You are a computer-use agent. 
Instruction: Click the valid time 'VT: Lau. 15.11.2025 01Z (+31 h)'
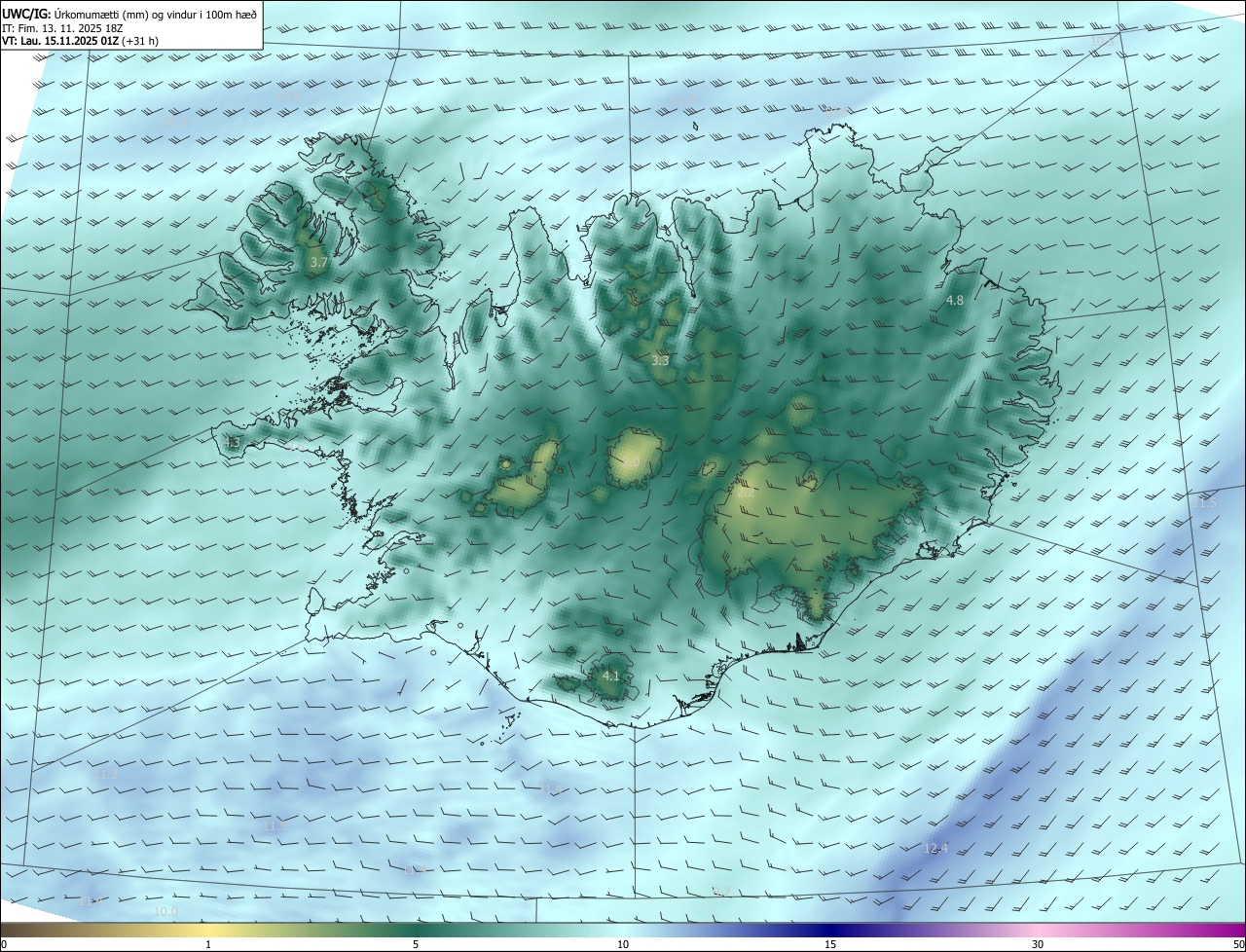[80, 41]
